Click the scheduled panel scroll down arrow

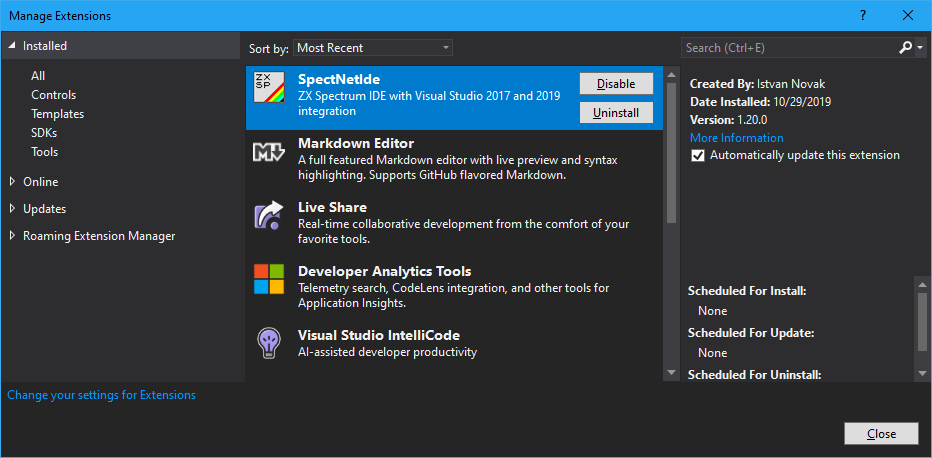pos(922,373)
